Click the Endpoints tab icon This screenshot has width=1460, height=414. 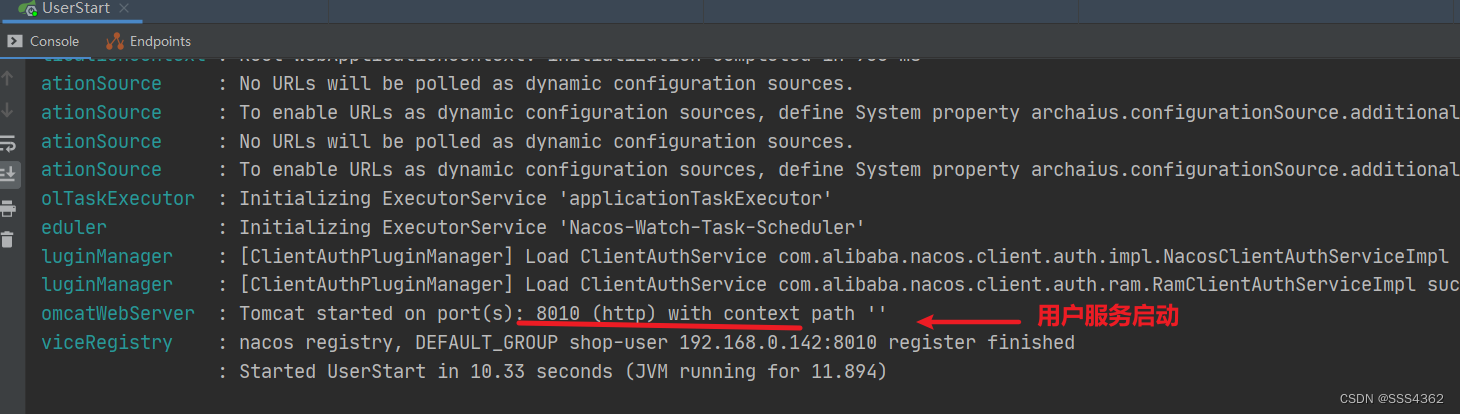pyautogui.click(x=115, y=41)
